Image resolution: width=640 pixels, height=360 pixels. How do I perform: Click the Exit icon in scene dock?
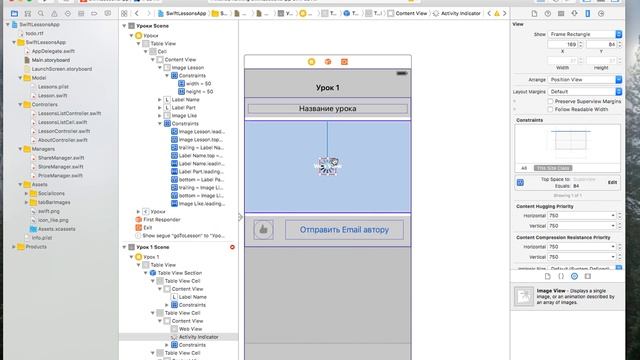click(344, 62)
